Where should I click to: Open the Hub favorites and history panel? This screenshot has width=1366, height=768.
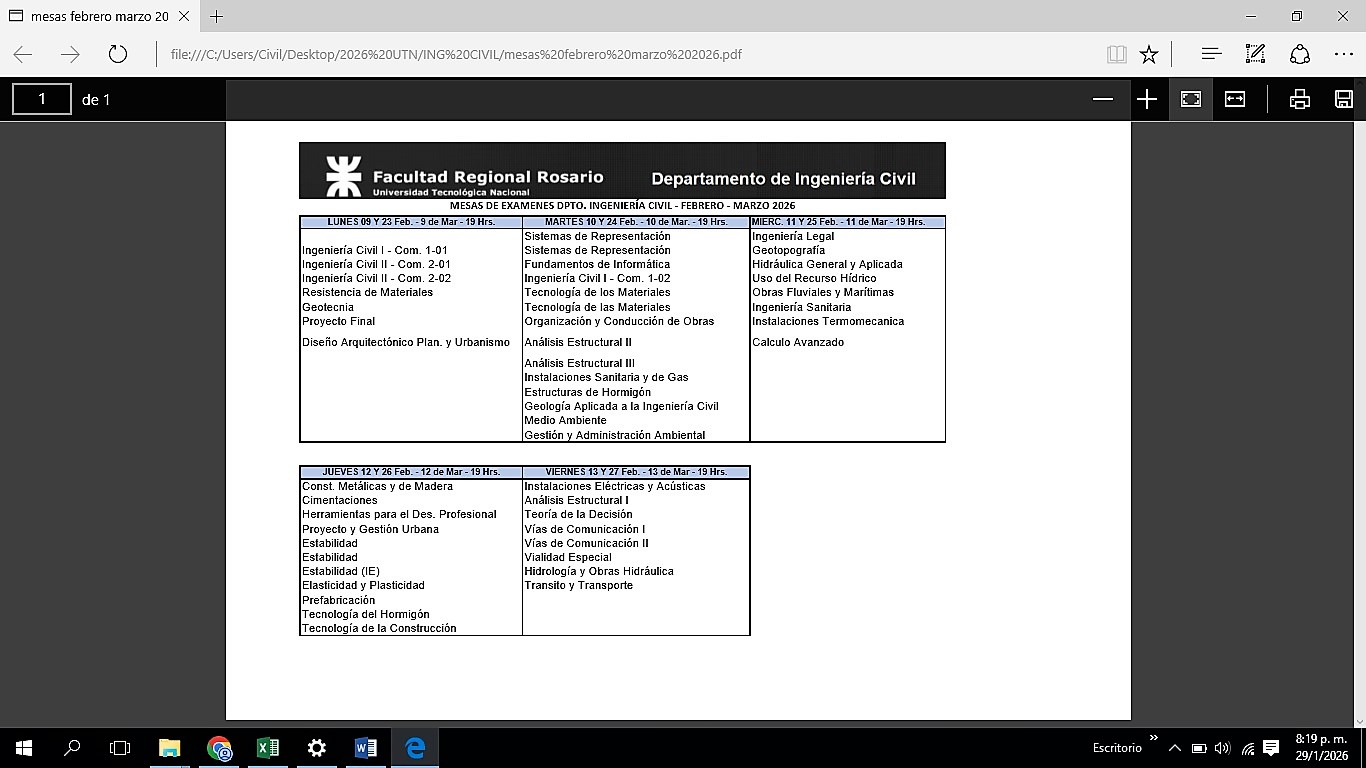click(1211, 55)
